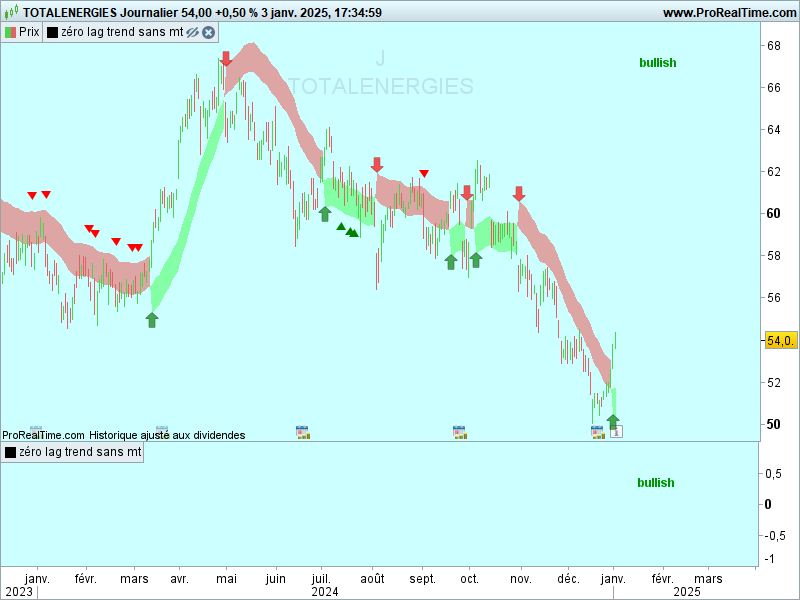Click the 68 price axis label
Screen dimensions: 800x600
(774, 46)
